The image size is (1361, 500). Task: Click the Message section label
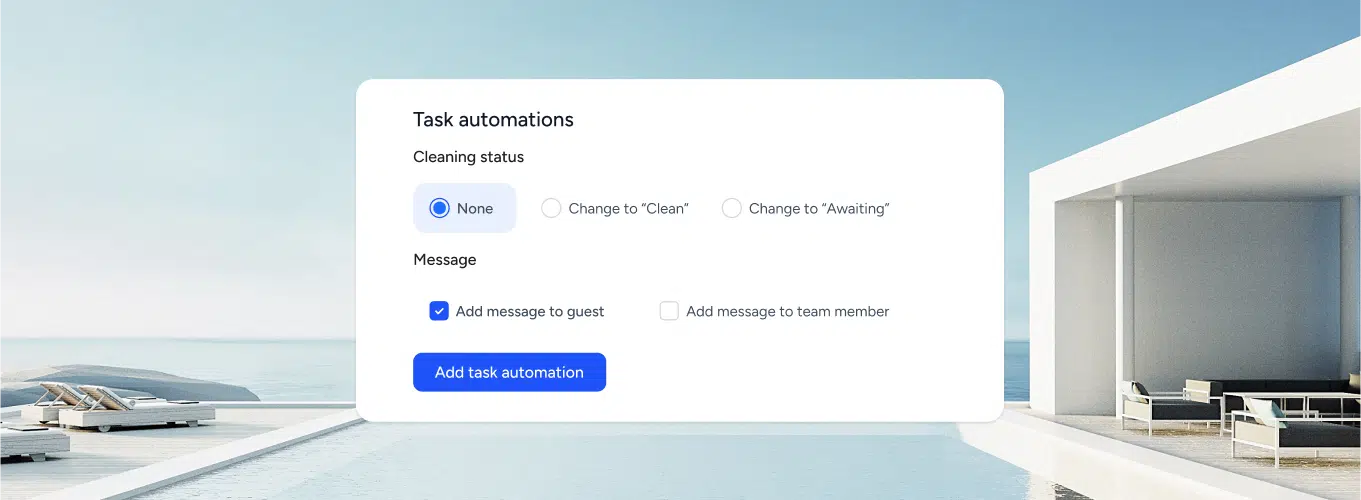click(444, 260)
